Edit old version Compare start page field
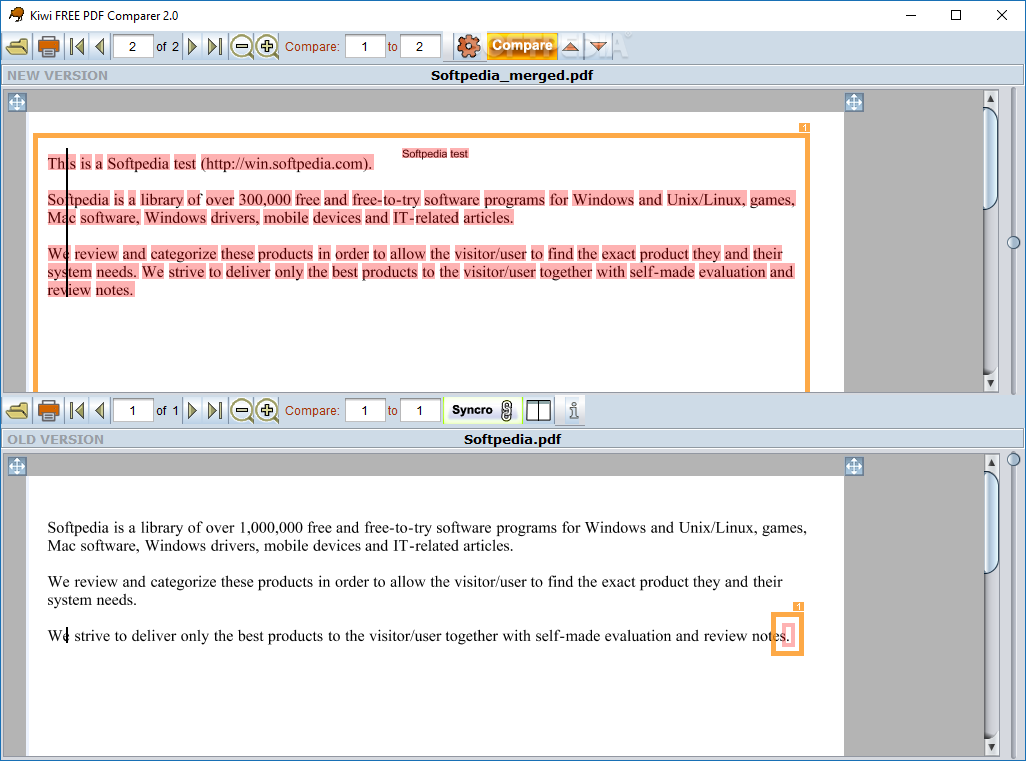This screenshot has width=1026, height=761. pyautogui.click(x=364, y=410)
